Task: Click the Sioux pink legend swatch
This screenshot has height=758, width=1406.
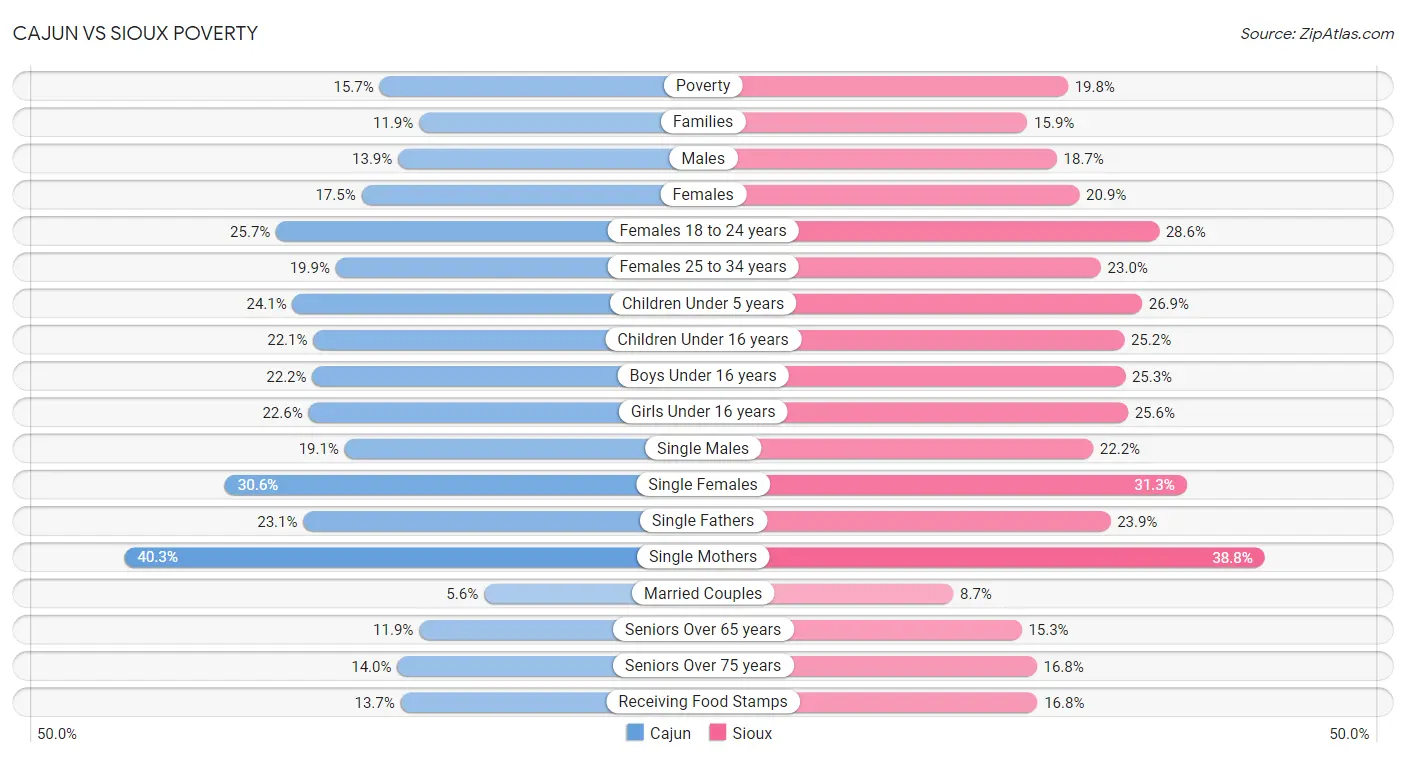Action: coord(717,733)
